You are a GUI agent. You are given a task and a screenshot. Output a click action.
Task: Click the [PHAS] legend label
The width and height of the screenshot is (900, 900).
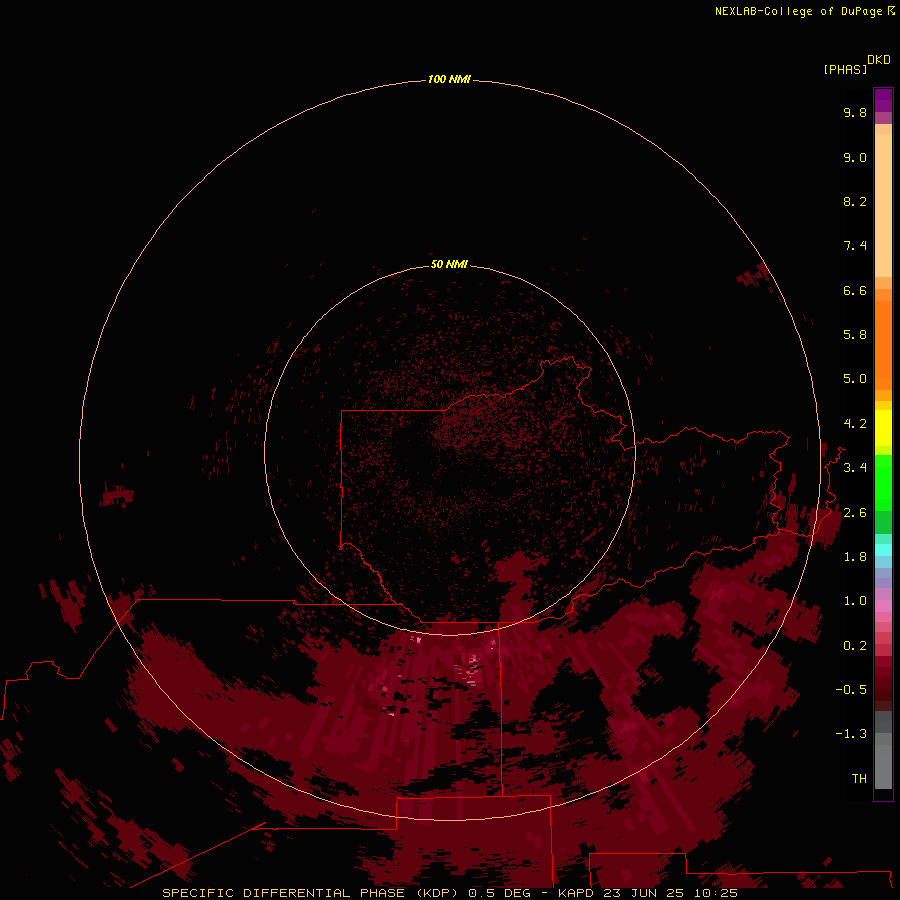point(845,69)
